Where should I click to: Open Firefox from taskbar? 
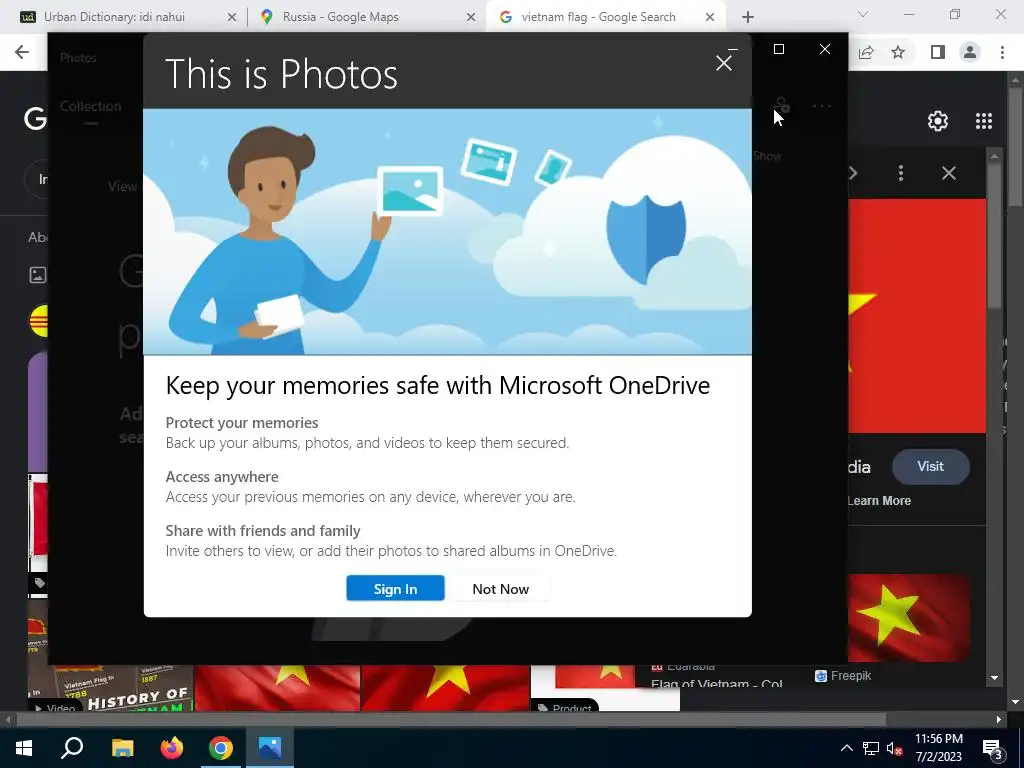[x=172, y=748]
